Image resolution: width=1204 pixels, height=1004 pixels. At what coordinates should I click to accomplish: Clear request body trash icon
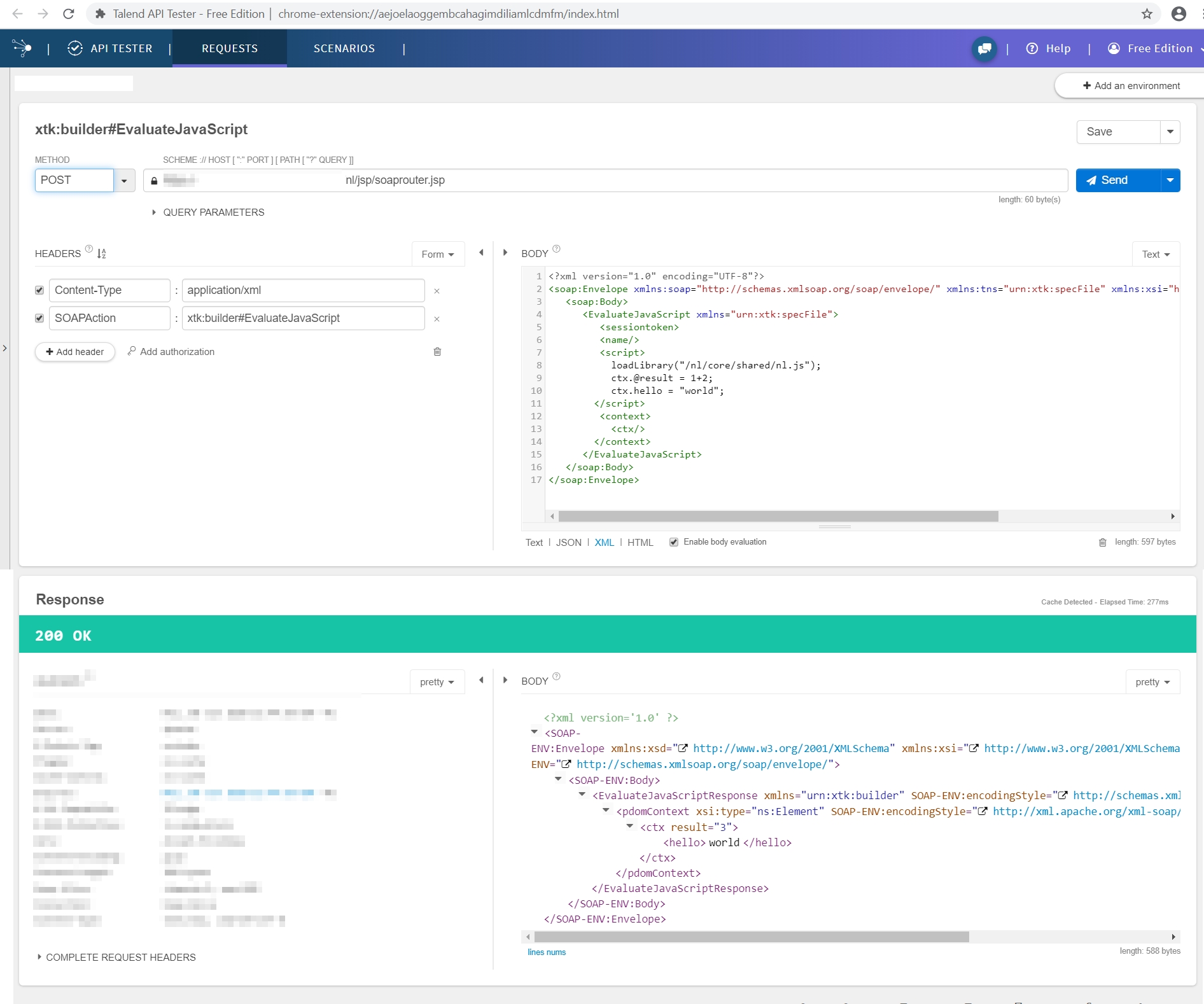click(1103, 543)
